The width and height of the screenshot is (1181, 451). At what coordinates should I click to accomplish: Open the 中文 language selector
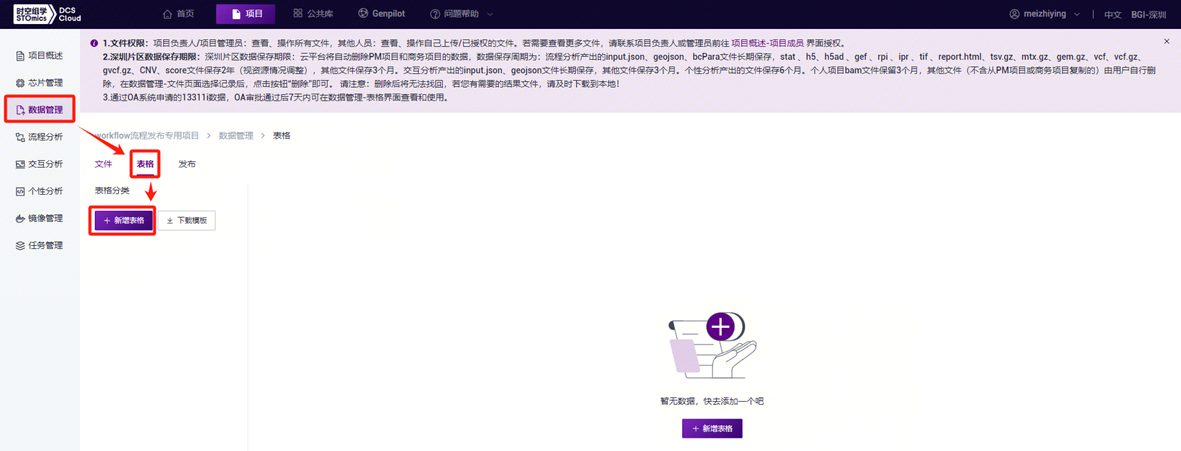1112,15
